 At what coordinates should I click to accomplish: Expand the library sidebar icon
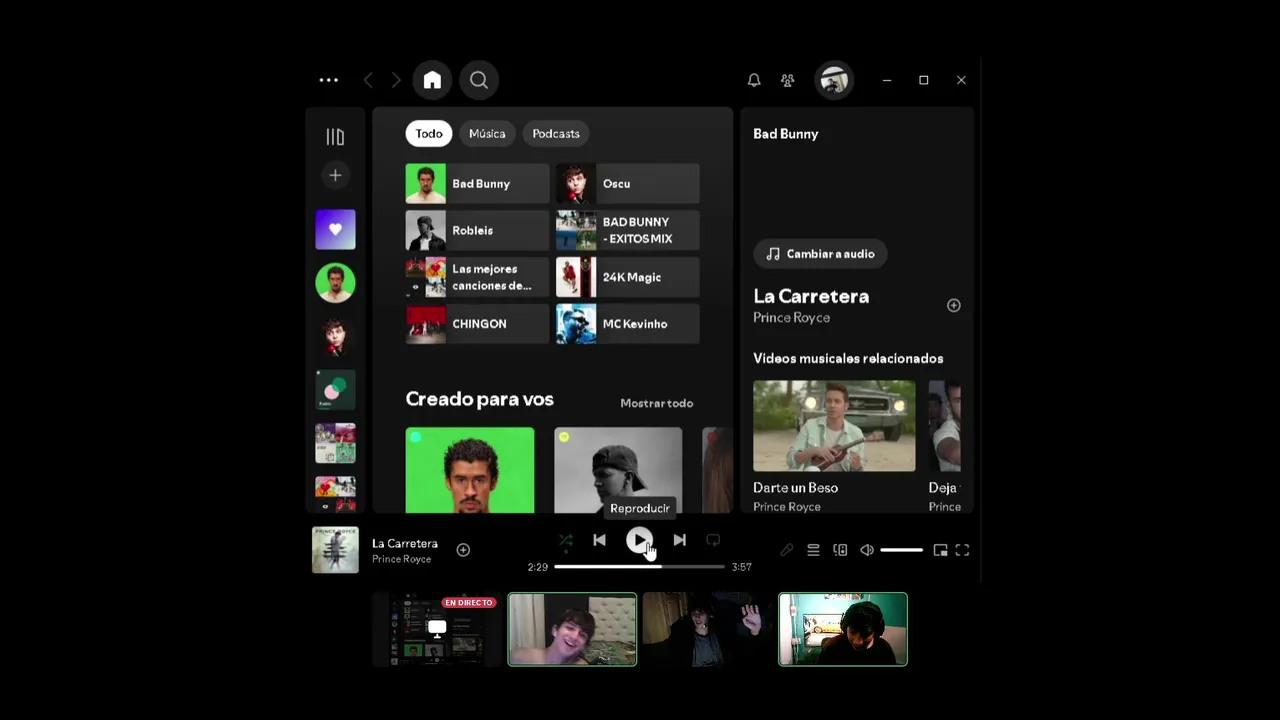(x=335, y=137)
